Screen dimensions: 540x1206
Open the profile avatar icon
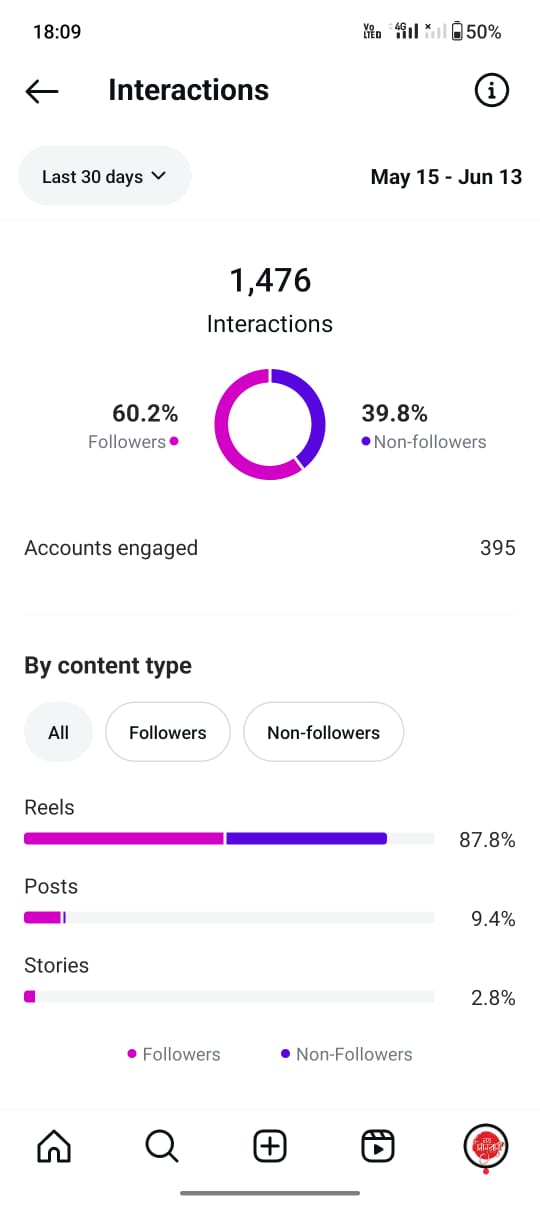point(486,1146)
